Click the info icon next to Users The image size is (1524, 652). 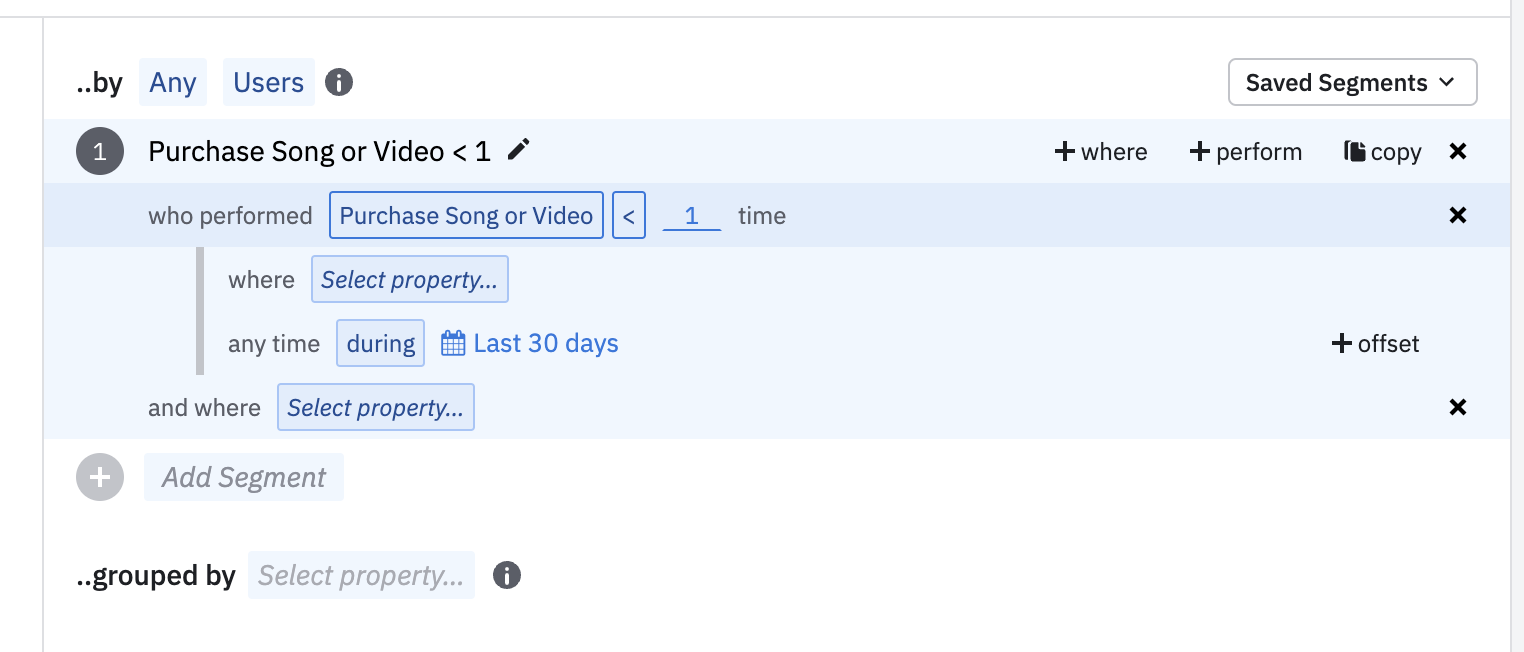click(x=339, y=82)
